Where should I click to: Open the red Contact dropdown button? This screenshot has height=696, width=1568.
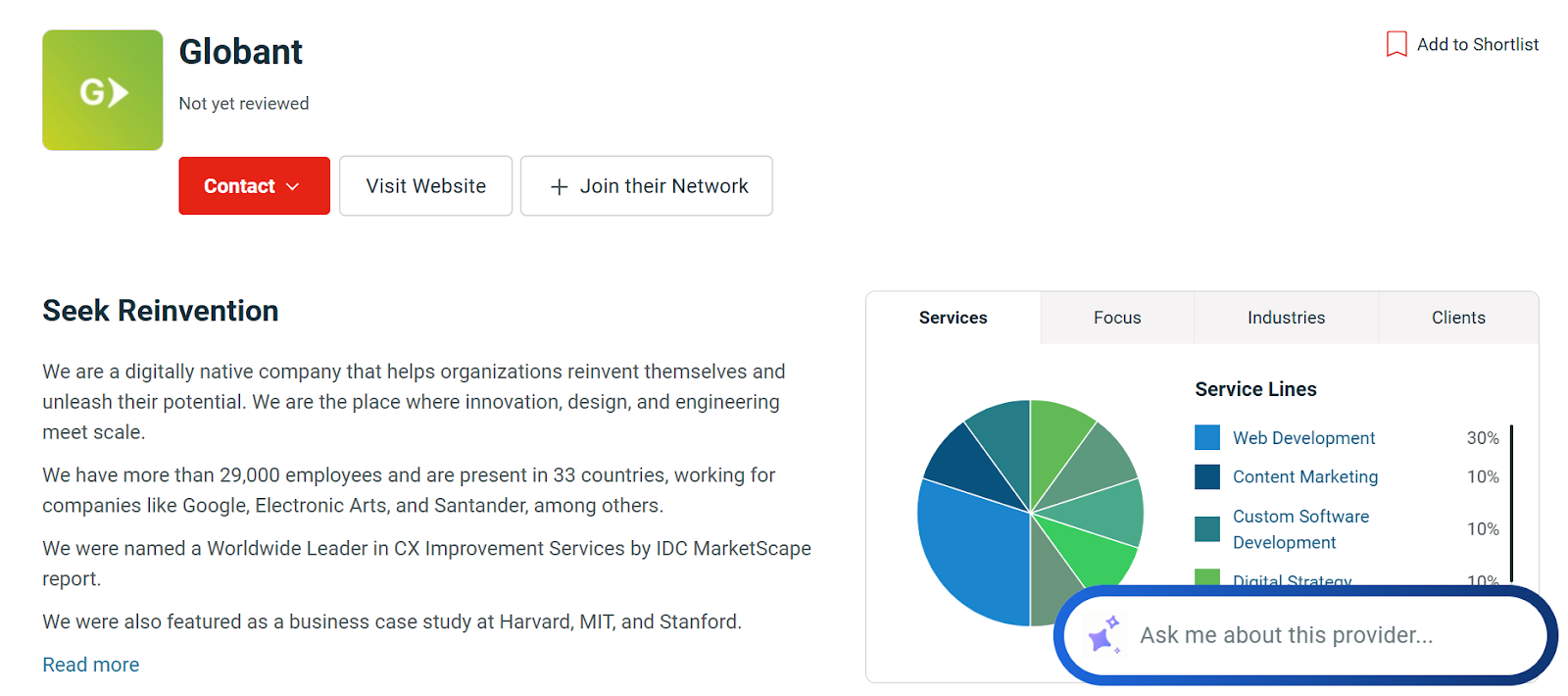(254, 185)
